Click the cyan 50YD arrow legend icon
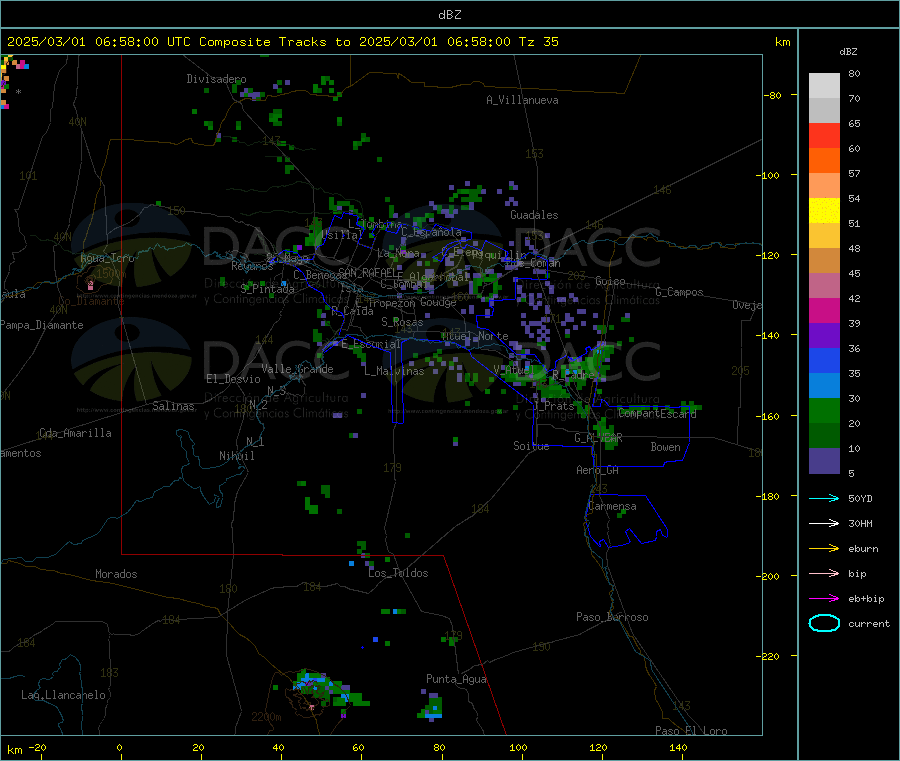The height and width of the screenshot is (761, 900). click(824, 498)
